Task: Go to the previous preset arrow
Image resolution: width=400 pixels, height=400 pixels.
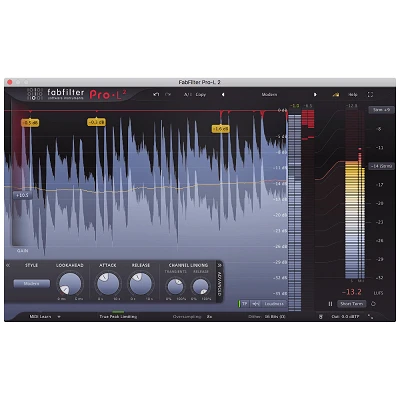Action: pos(223,95)
